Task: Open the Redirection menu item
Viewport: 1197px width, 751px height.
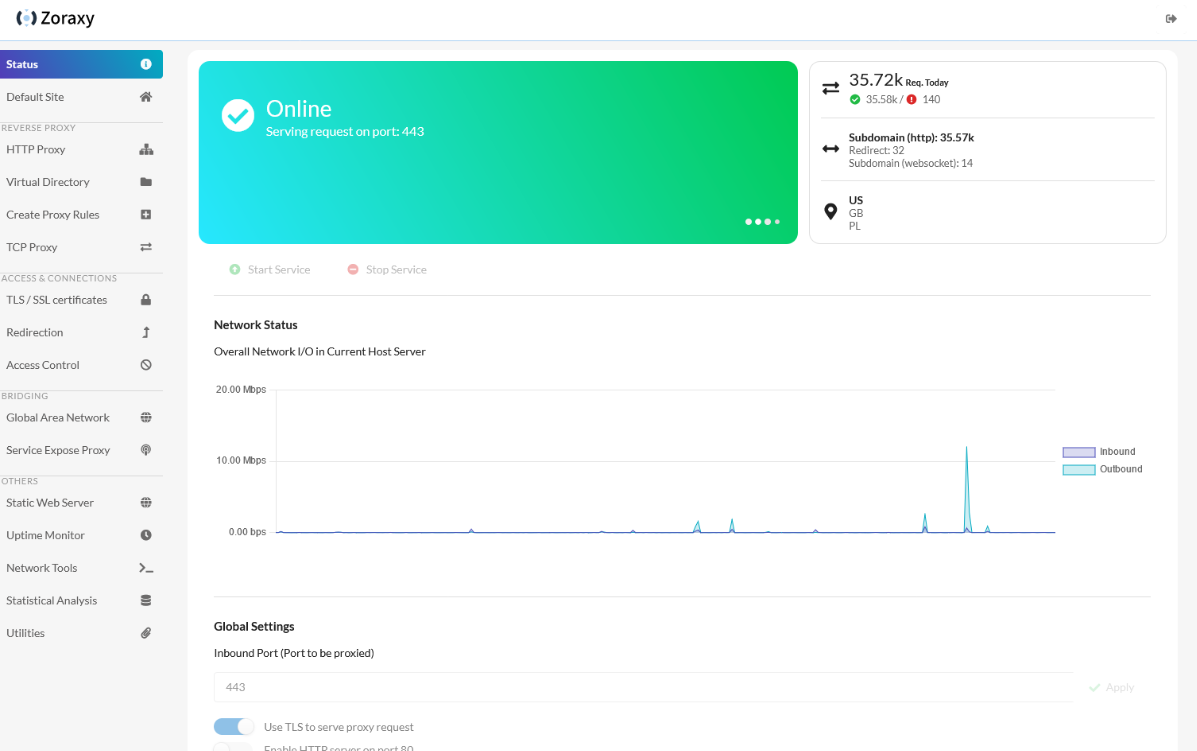Action: 35,332
